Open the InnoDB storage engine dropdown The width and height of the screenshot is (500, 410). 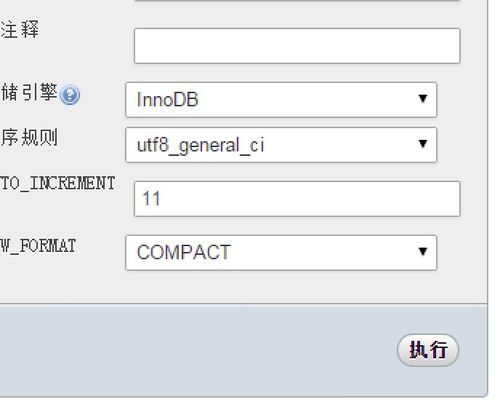point(281,100)
